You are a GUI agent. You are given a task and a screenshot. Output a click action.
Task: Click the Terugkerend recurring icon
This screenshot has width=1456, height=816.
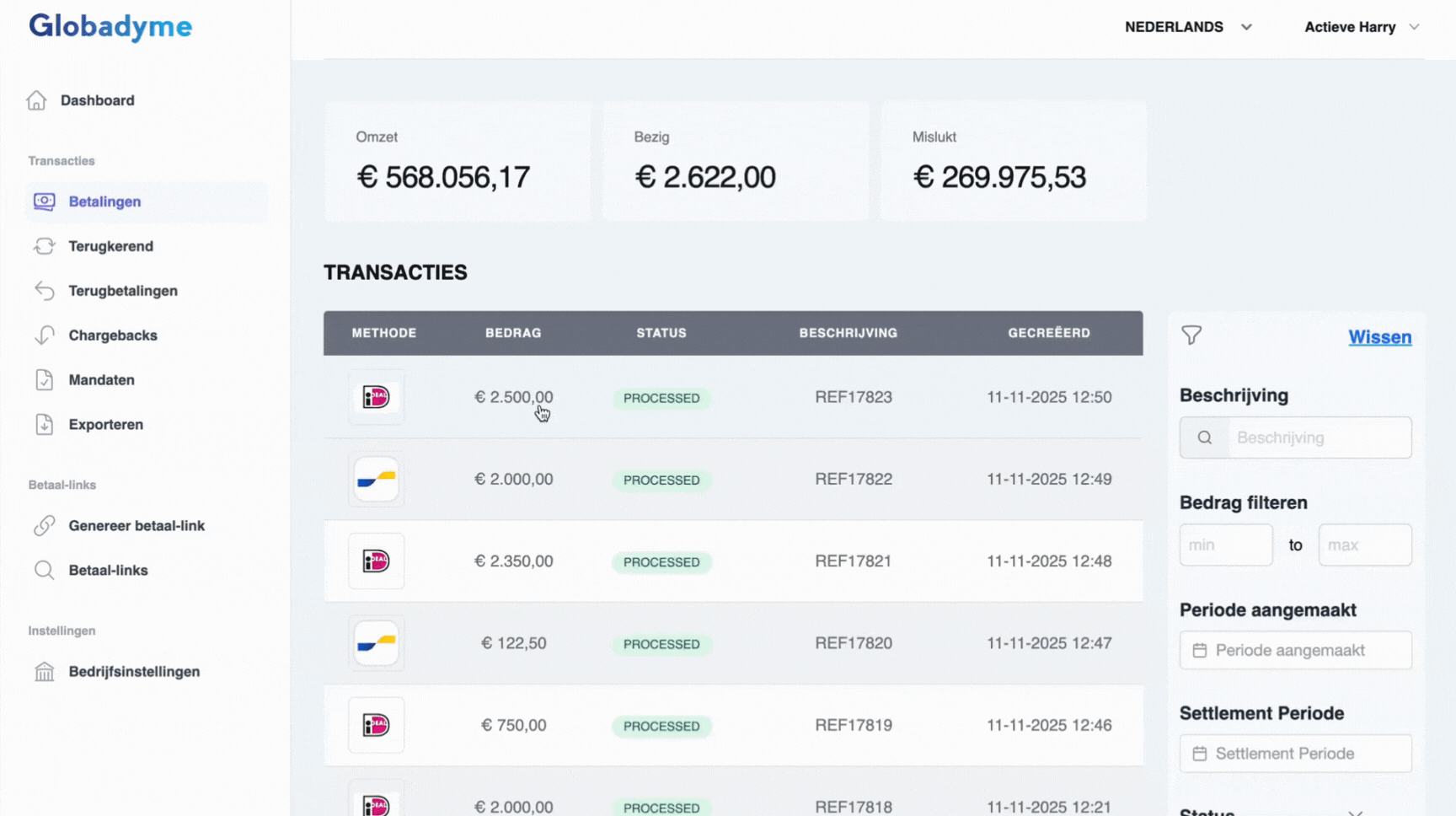pyautogui.click(x=43, y=246)
